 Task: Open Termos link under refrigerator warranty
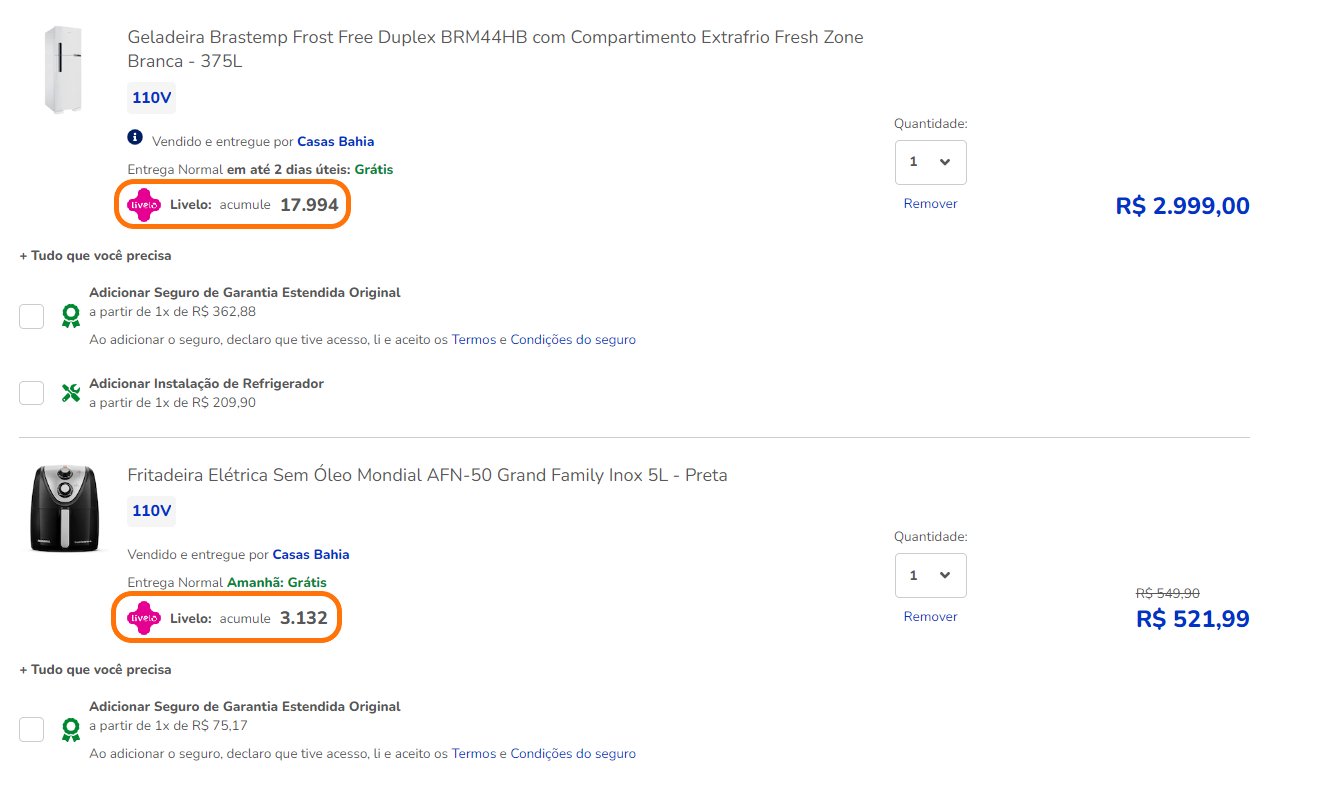coord(474,340)
